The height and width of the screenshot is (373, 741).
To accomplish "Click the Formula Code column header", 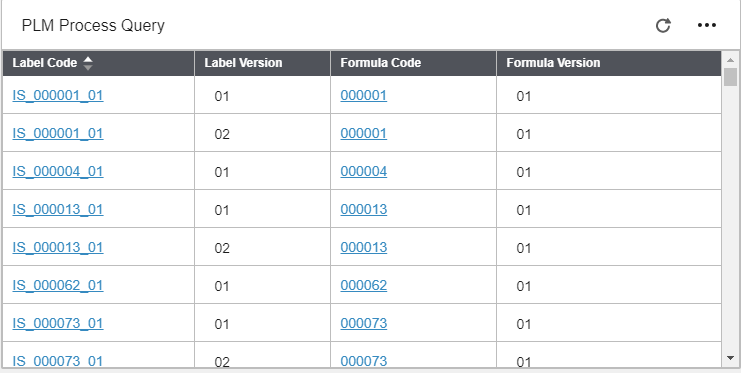I will coord(413,63).
